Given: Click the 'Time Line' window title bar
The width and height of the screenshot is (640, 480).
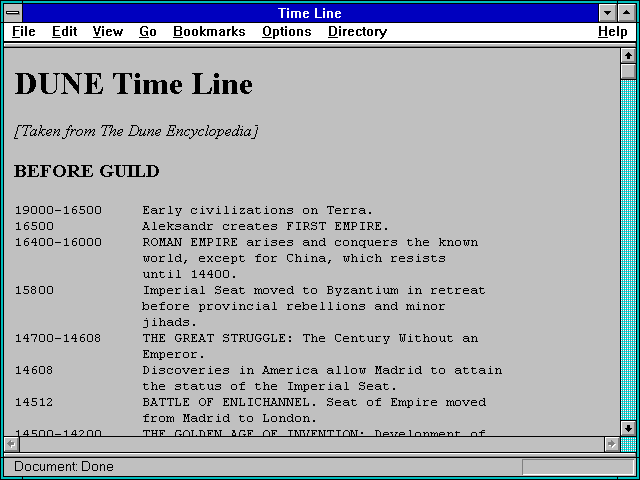Looking at the screenshot, I should pyautogui.click(x=310, y=13).
